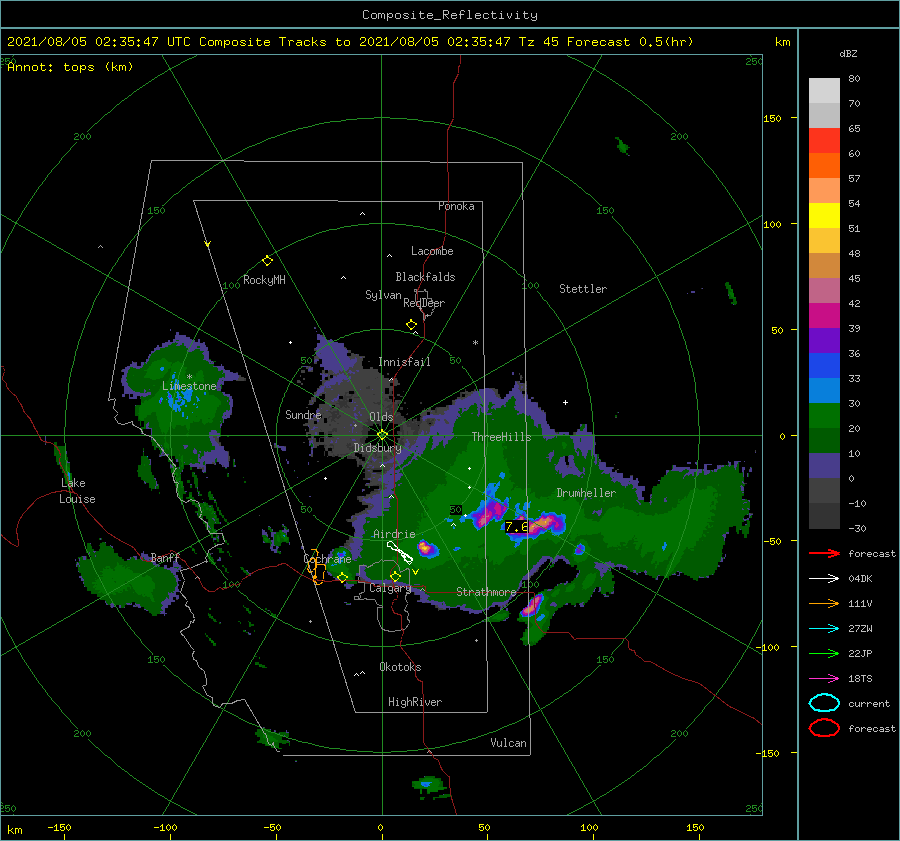
Task: Click the 7.6 storm top annotation
Action: click(x=517, y=526)
